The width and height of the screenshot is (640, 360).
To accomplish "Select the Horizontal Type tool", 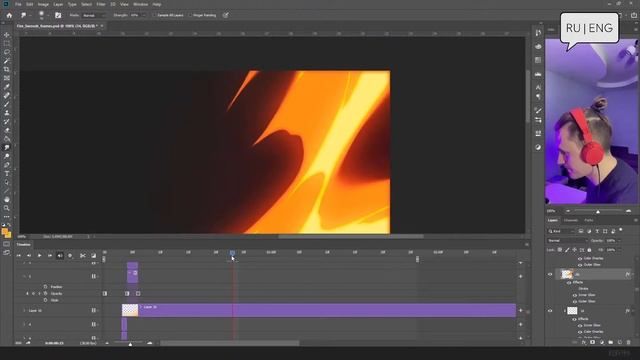I will point(7,173).
